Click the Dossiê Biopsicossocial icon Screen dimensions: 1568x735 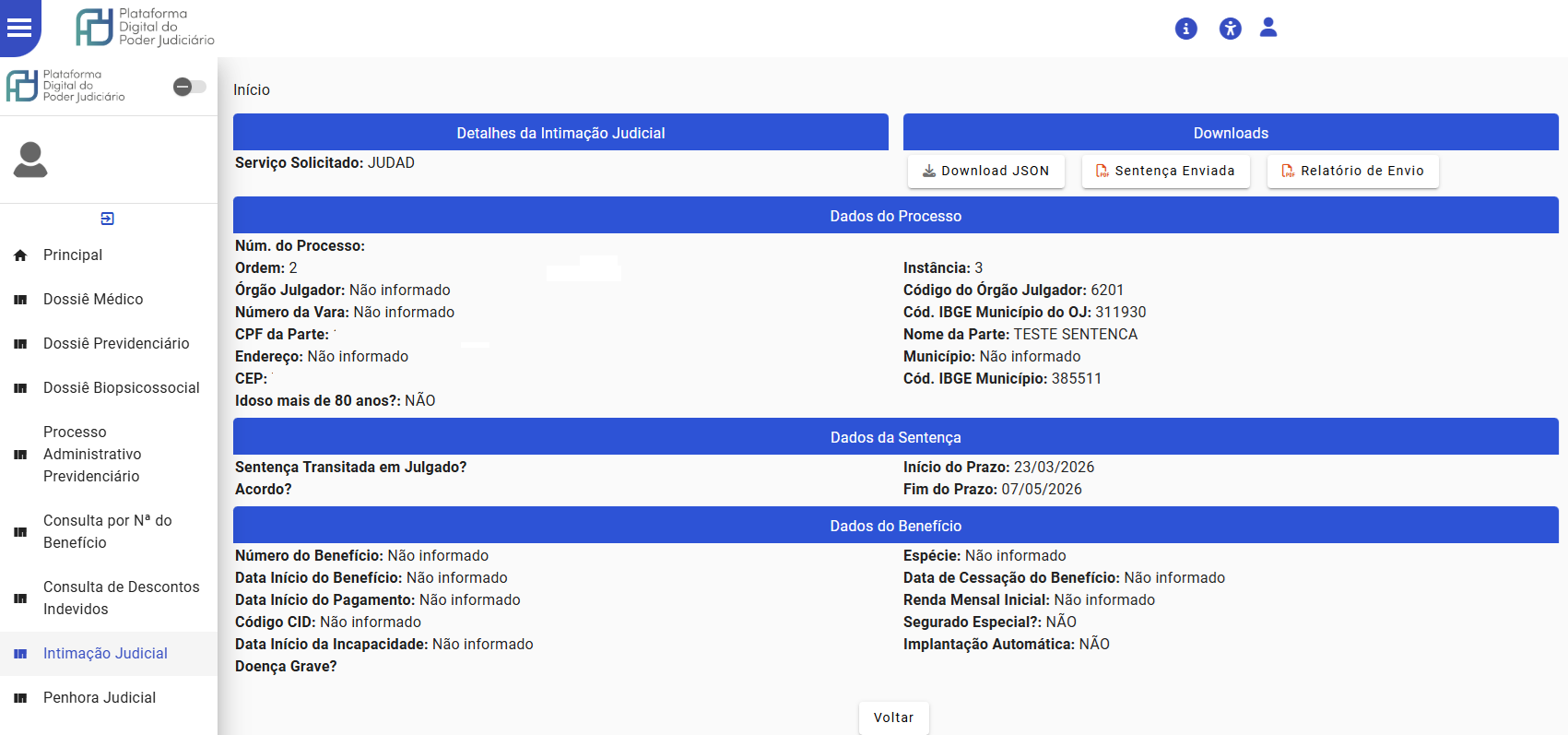click(20, 388)
